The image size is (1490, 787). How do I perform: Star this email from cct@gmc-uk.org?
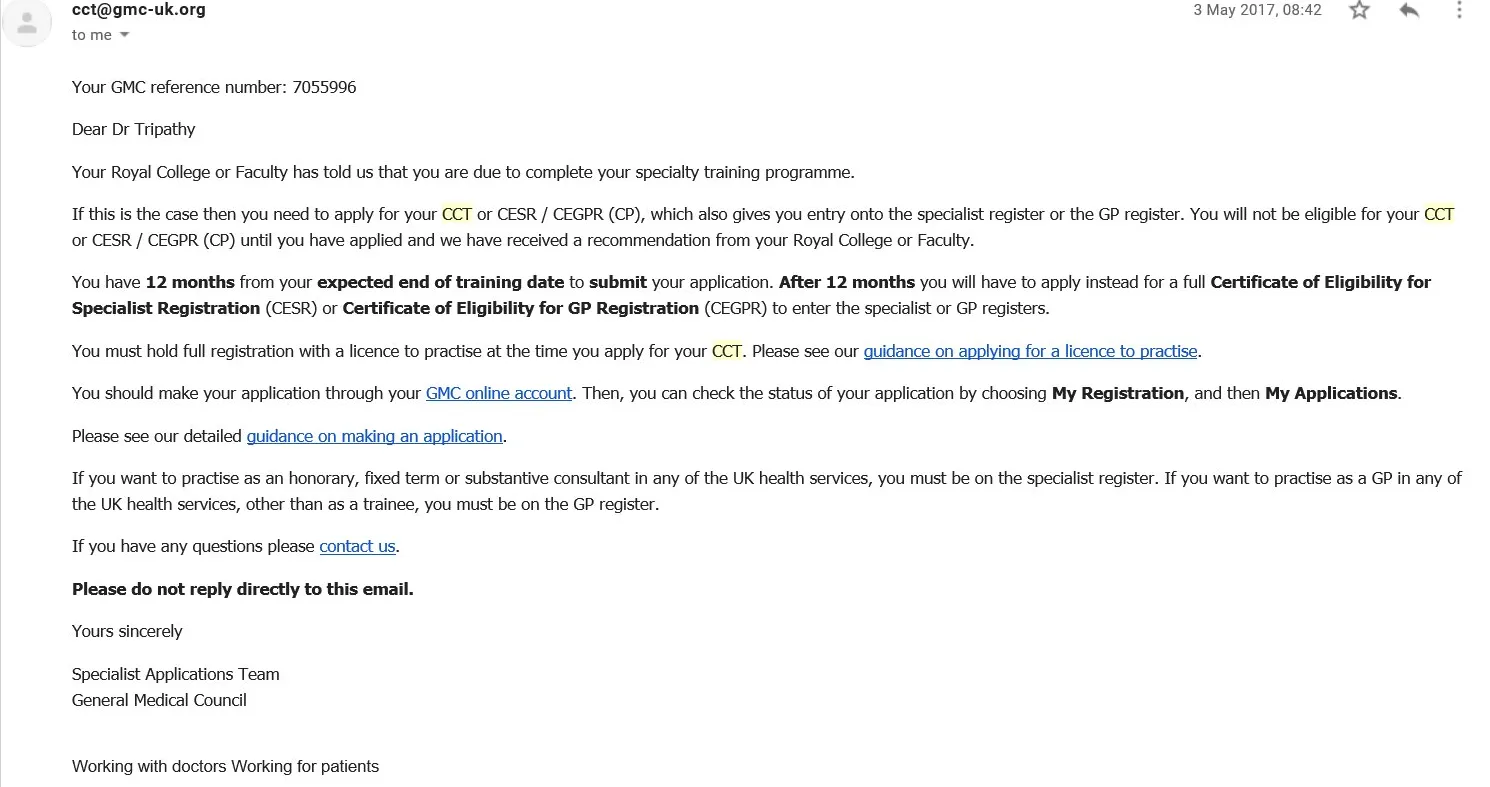pyautogui.click(x=1359, y=10)
